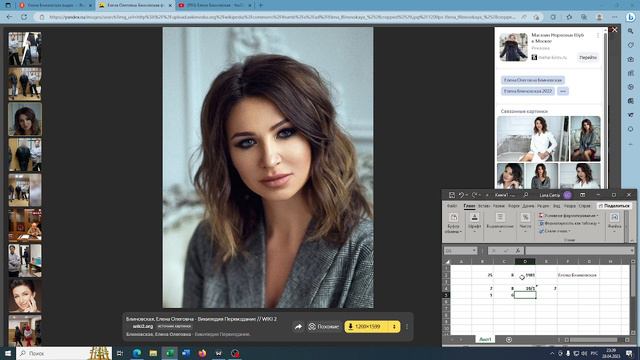Select column D header in Excel
Image resolution: width=640 pixels, height=360 pixels.
click(x=525, y=261)
